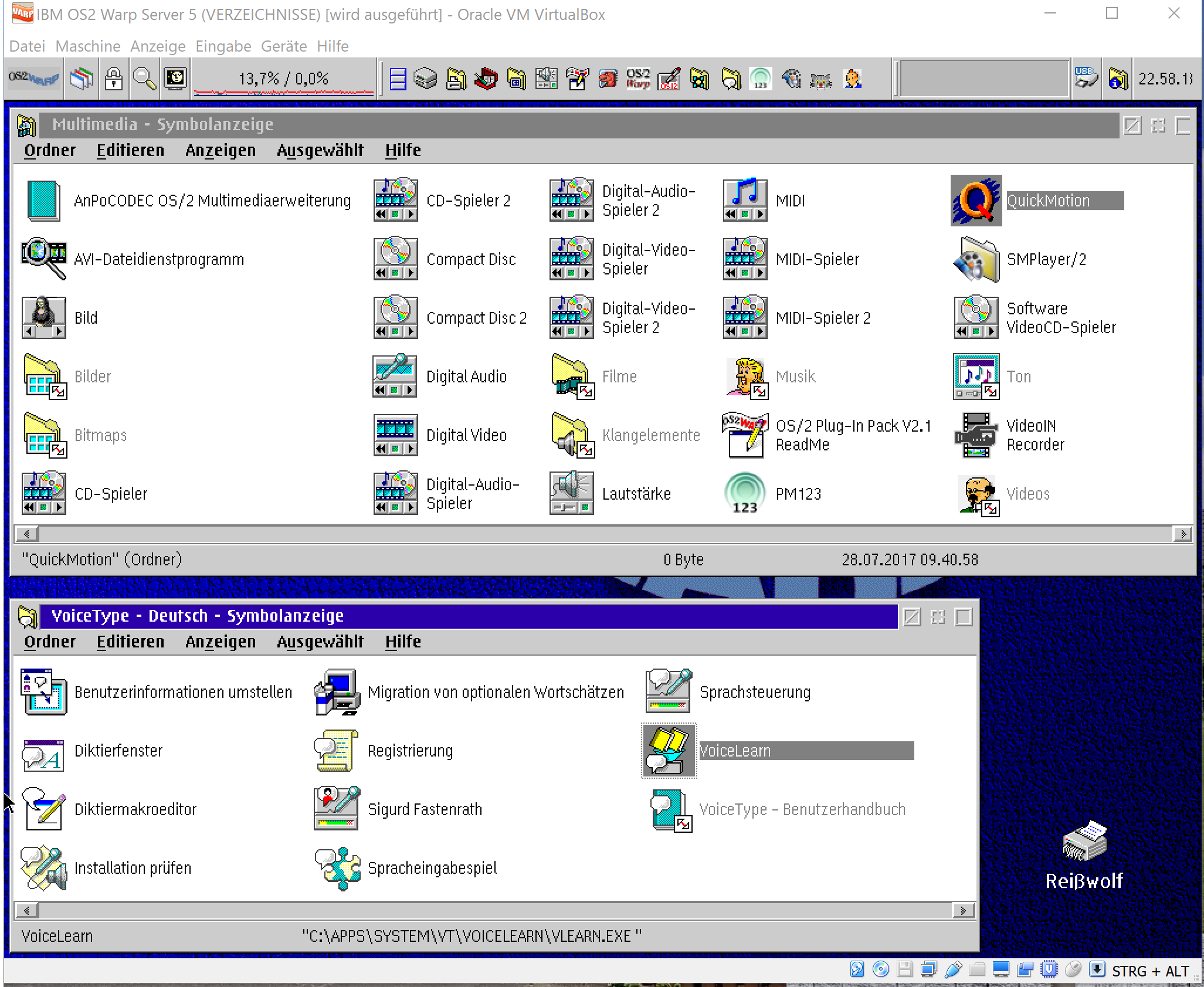This screenshot has height=987, width=1204.
Task: Launch the Software VideoCD-Spieler icon
Action: pos(976,318)
